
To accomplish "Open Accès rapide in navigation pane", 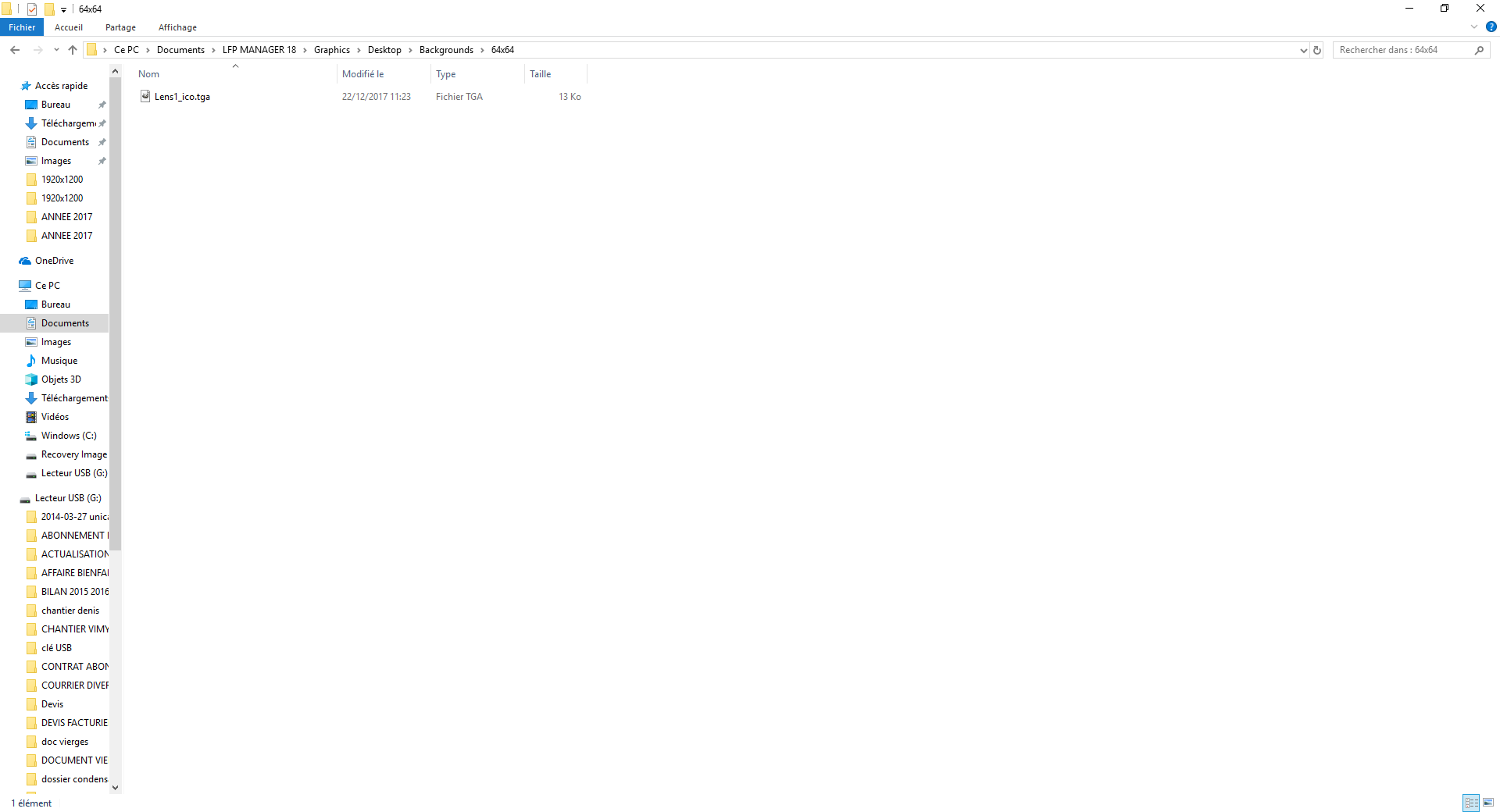I will tap(61, 86).
